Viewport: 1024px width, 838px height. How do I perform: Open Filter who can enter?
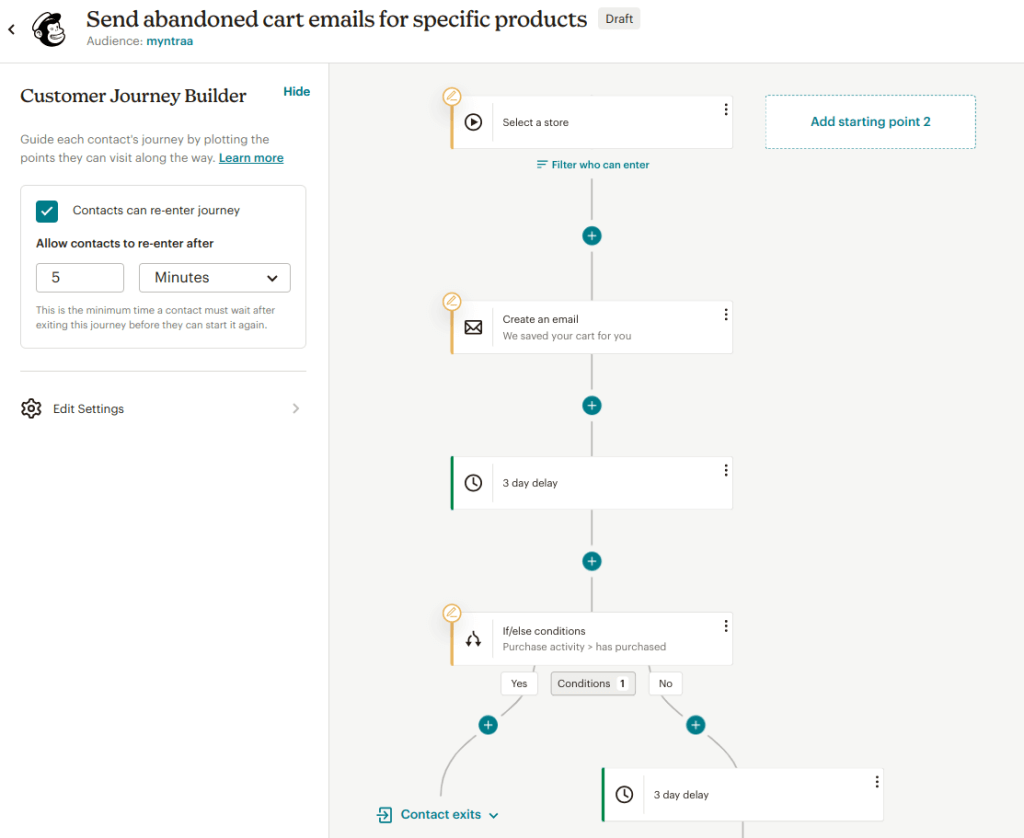click(593, 165)
